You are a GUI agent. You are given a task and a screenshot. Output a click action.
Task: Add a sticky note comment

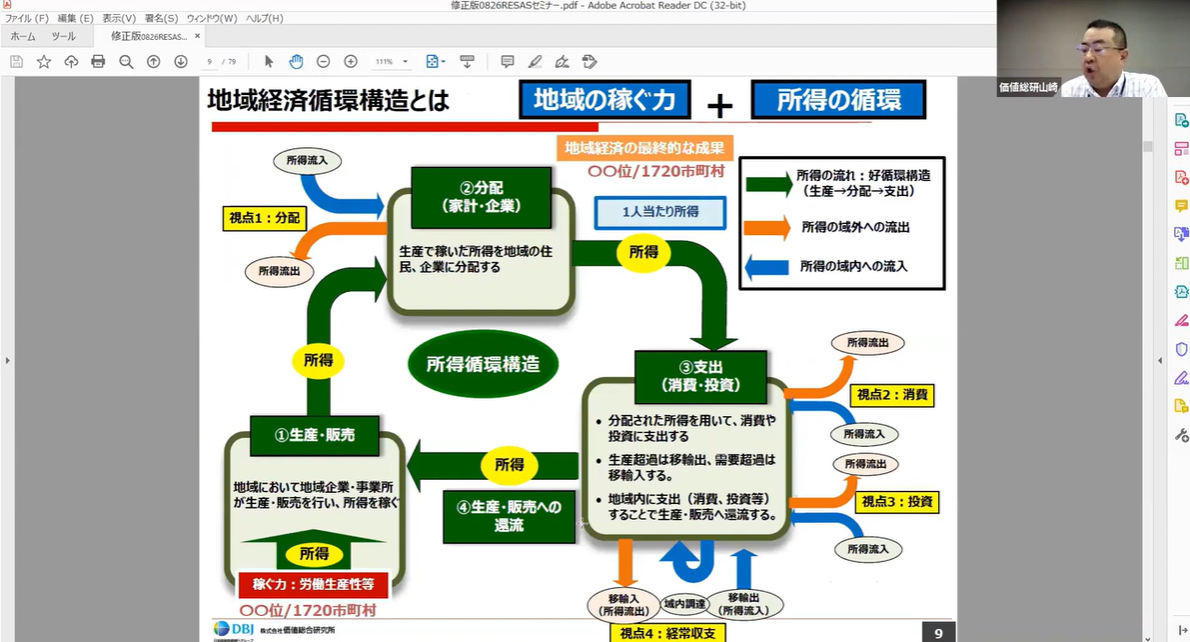click(x=508, y=61)
